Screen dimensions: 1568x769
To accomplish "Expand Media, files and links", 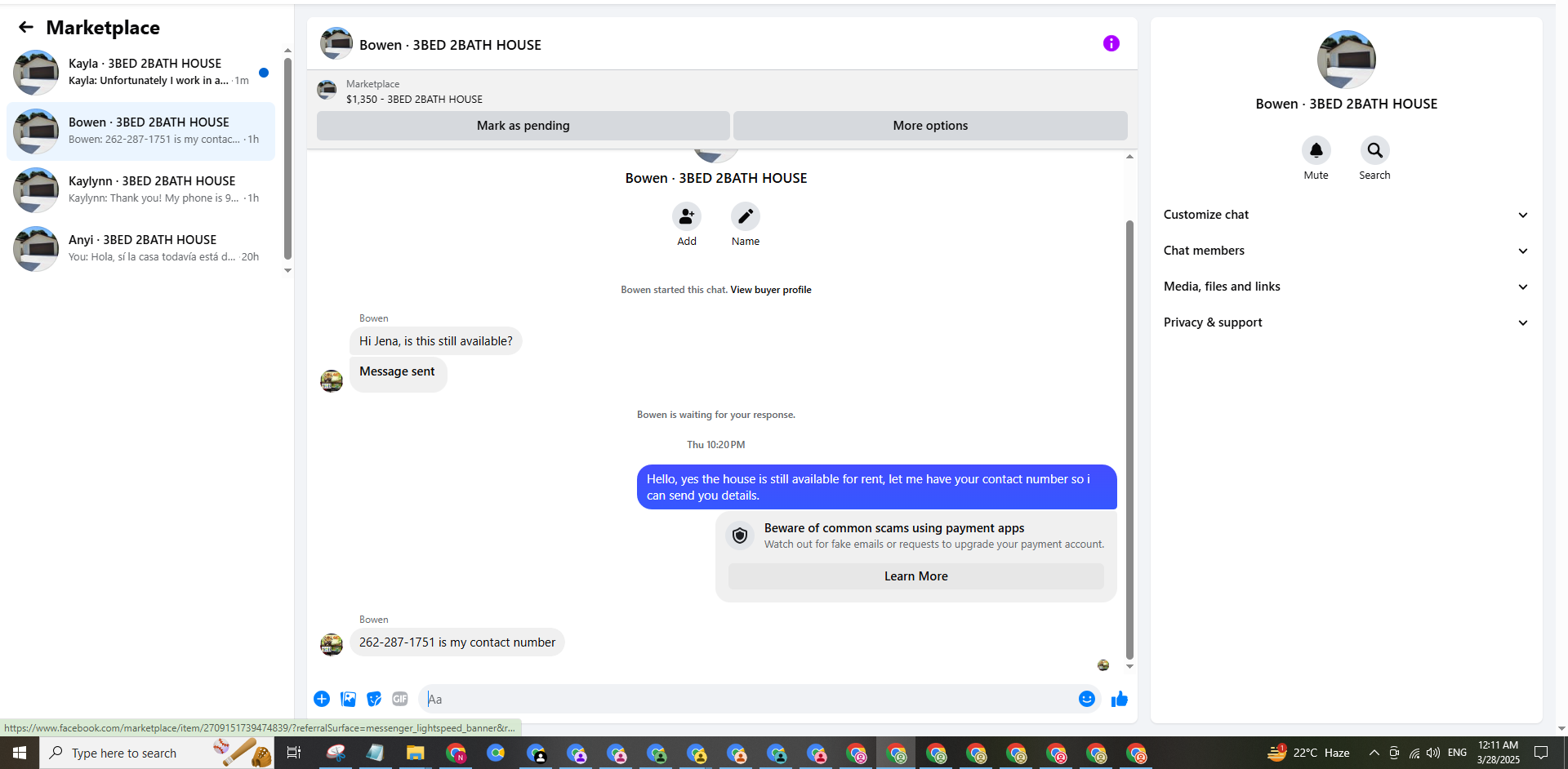I will coord(1346,287).
